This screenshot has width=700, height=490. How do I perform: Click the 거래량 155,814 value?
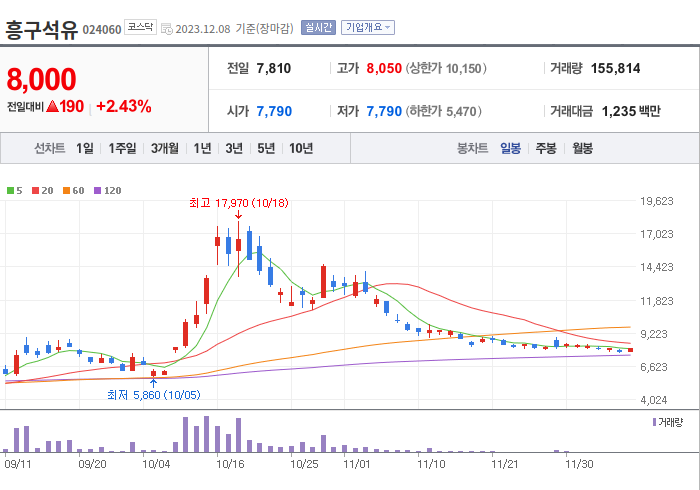coord(616,68)
